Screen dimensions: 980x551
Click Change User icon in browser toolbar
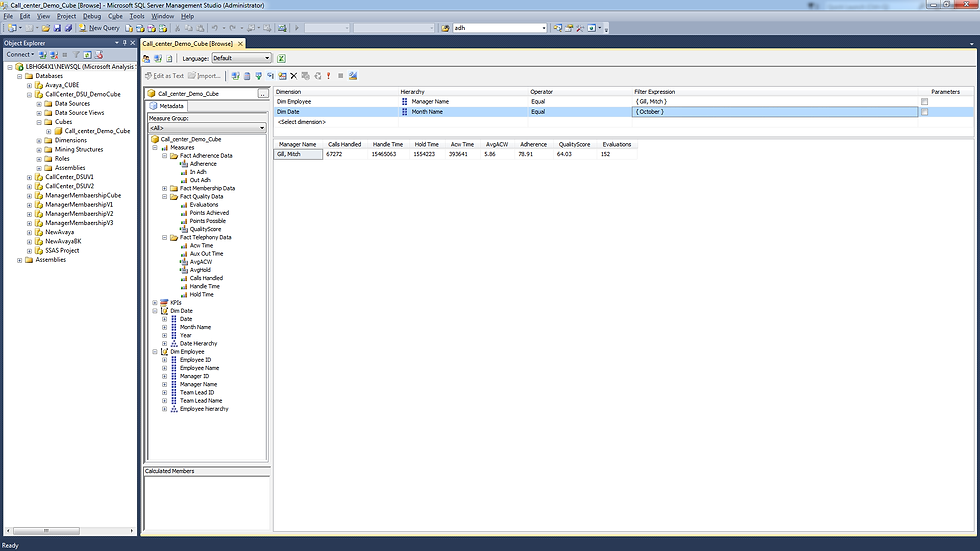[x=146, y=58]
